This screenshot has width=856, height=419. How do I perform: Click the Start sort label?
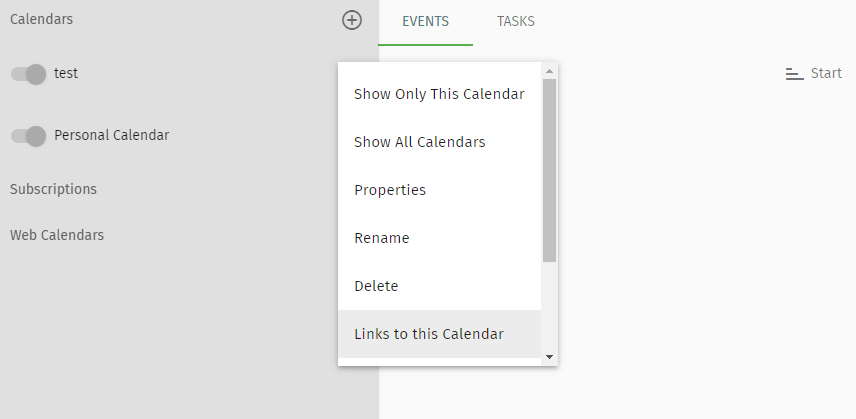826,73
